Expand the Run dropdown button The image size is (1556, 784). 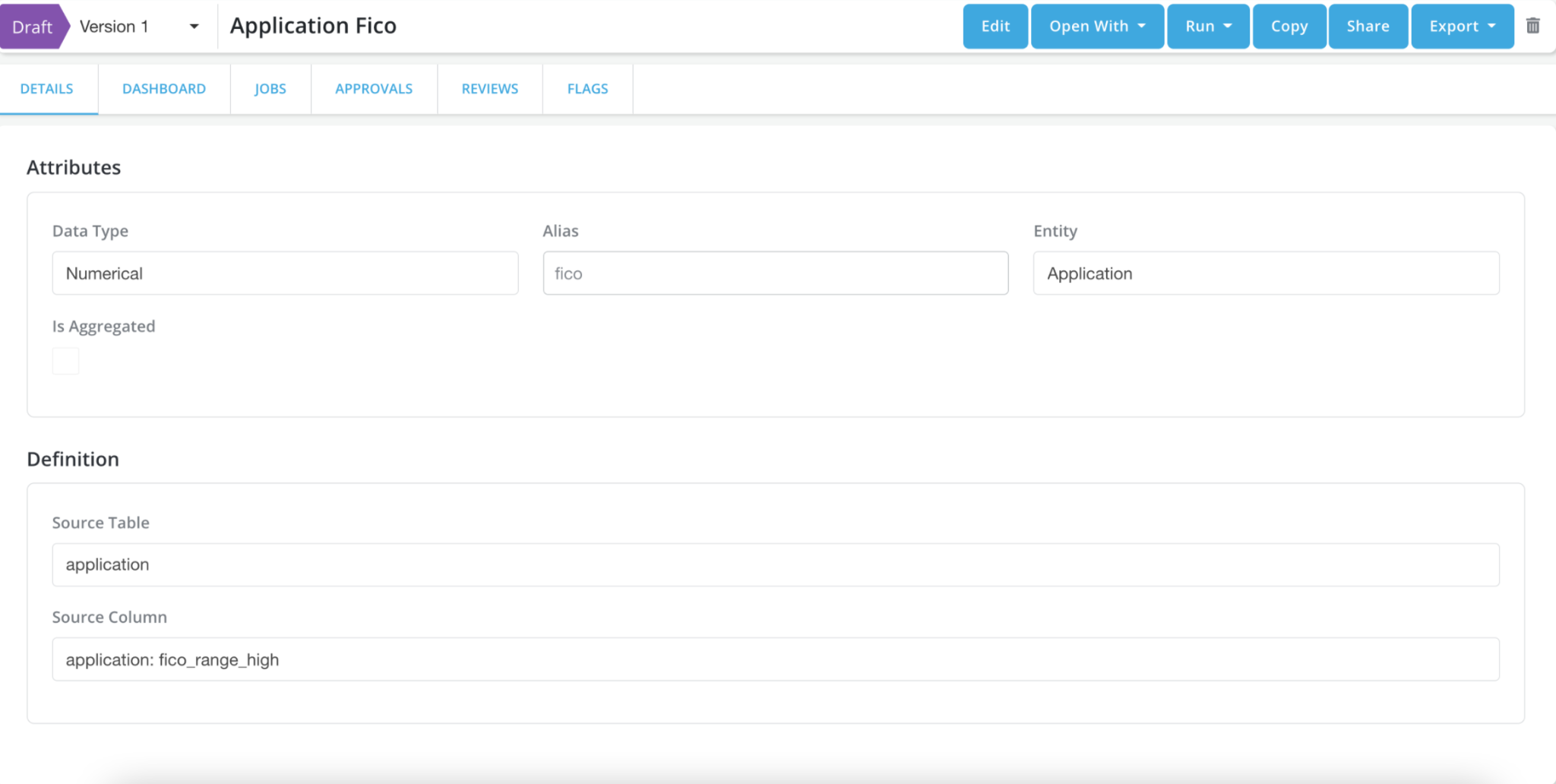1207,27
